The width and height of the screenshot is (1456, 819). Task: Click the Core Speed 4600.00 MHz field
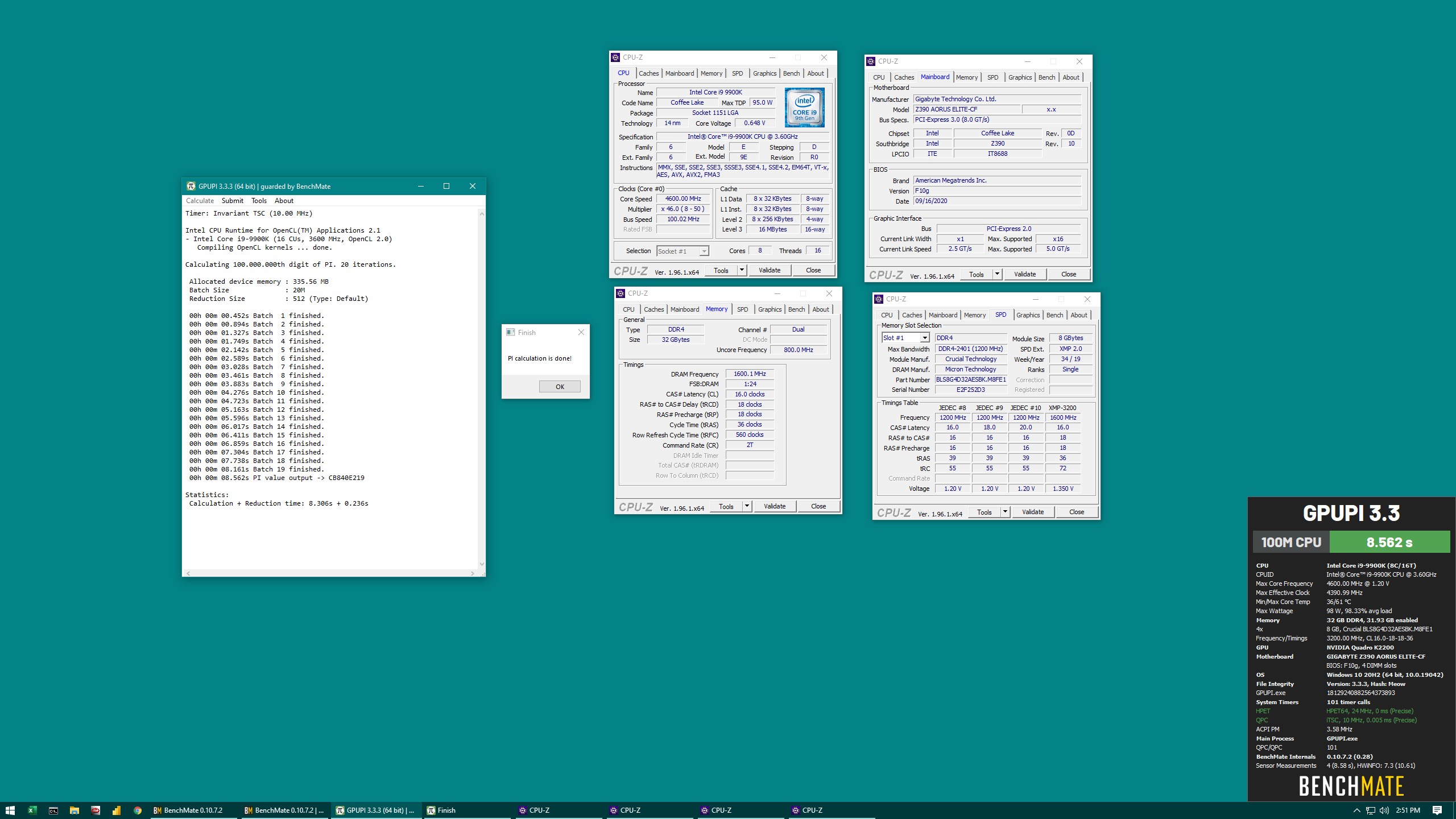tap(683, 198)
